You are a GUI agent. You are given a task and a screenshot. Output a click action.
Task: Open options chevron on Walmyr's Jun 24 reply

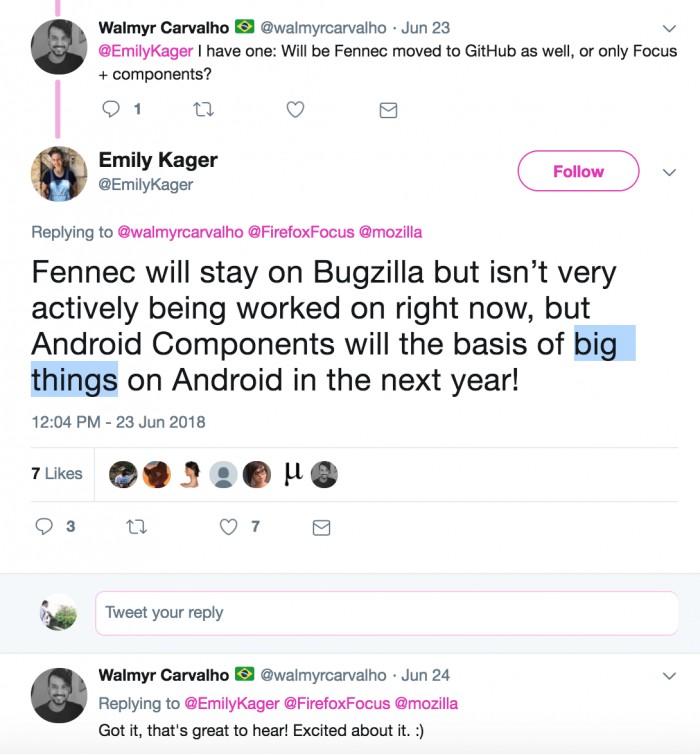pyautogui.click(x=670, y=676)
